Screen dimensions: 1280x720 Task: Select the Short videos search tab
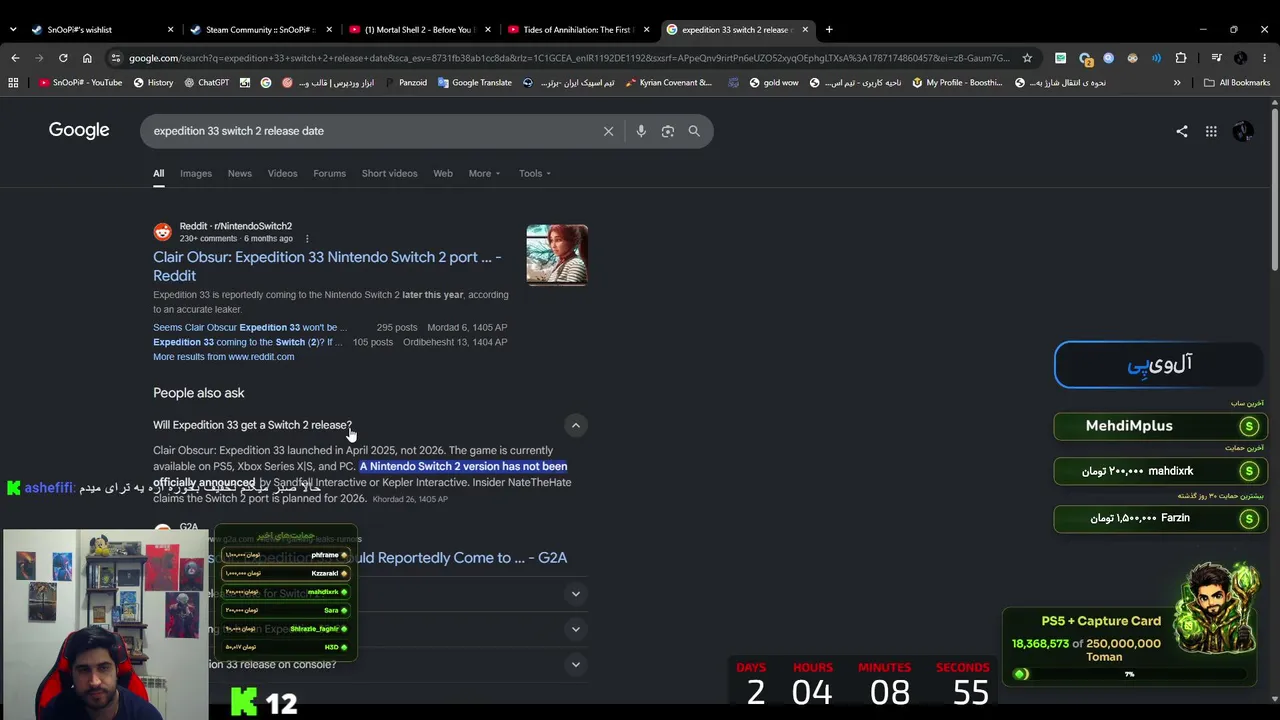pos(389,173)
